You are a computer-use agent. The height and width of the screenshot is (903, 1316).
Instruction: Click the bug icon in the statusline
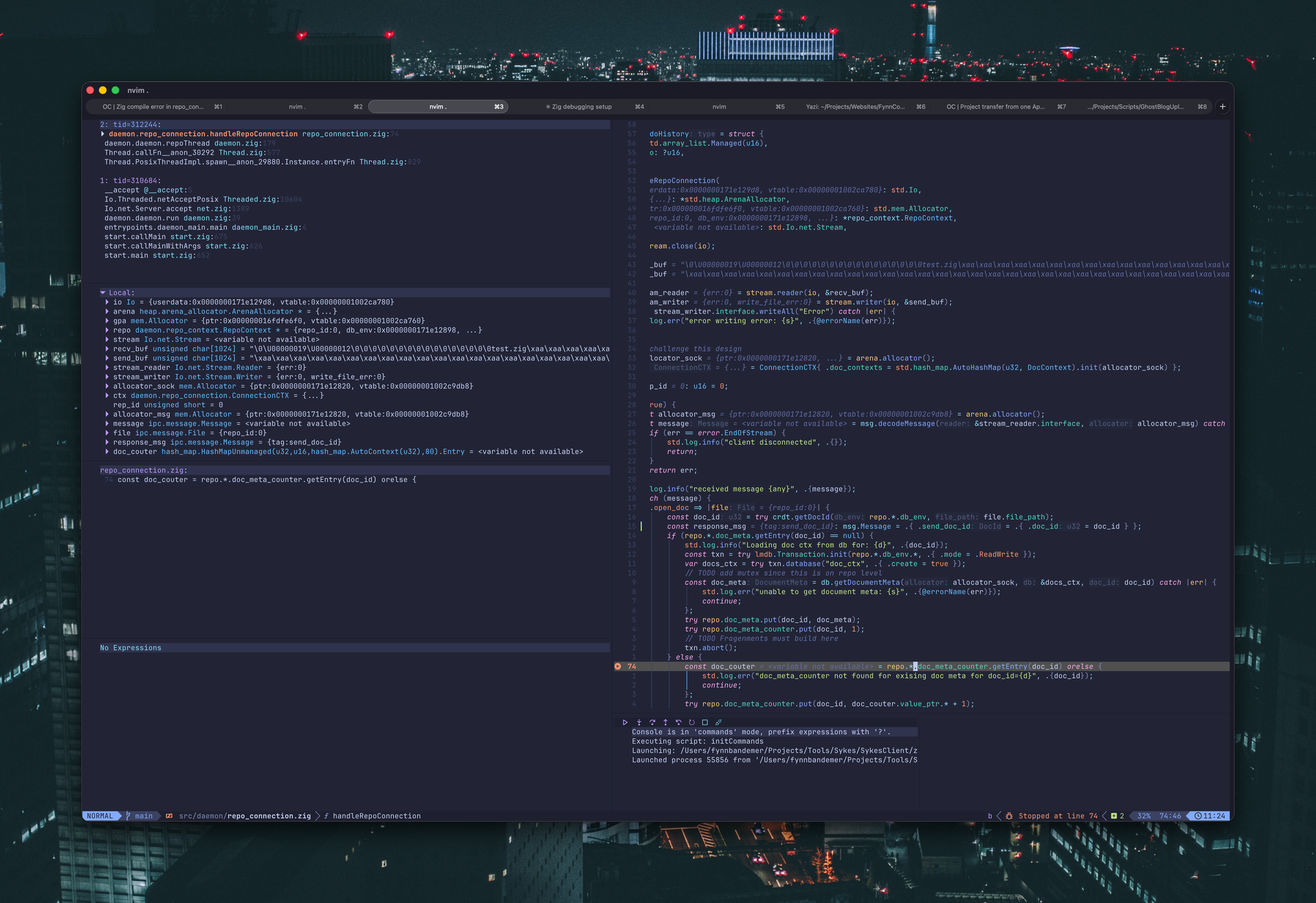(x=1009, y=815)
